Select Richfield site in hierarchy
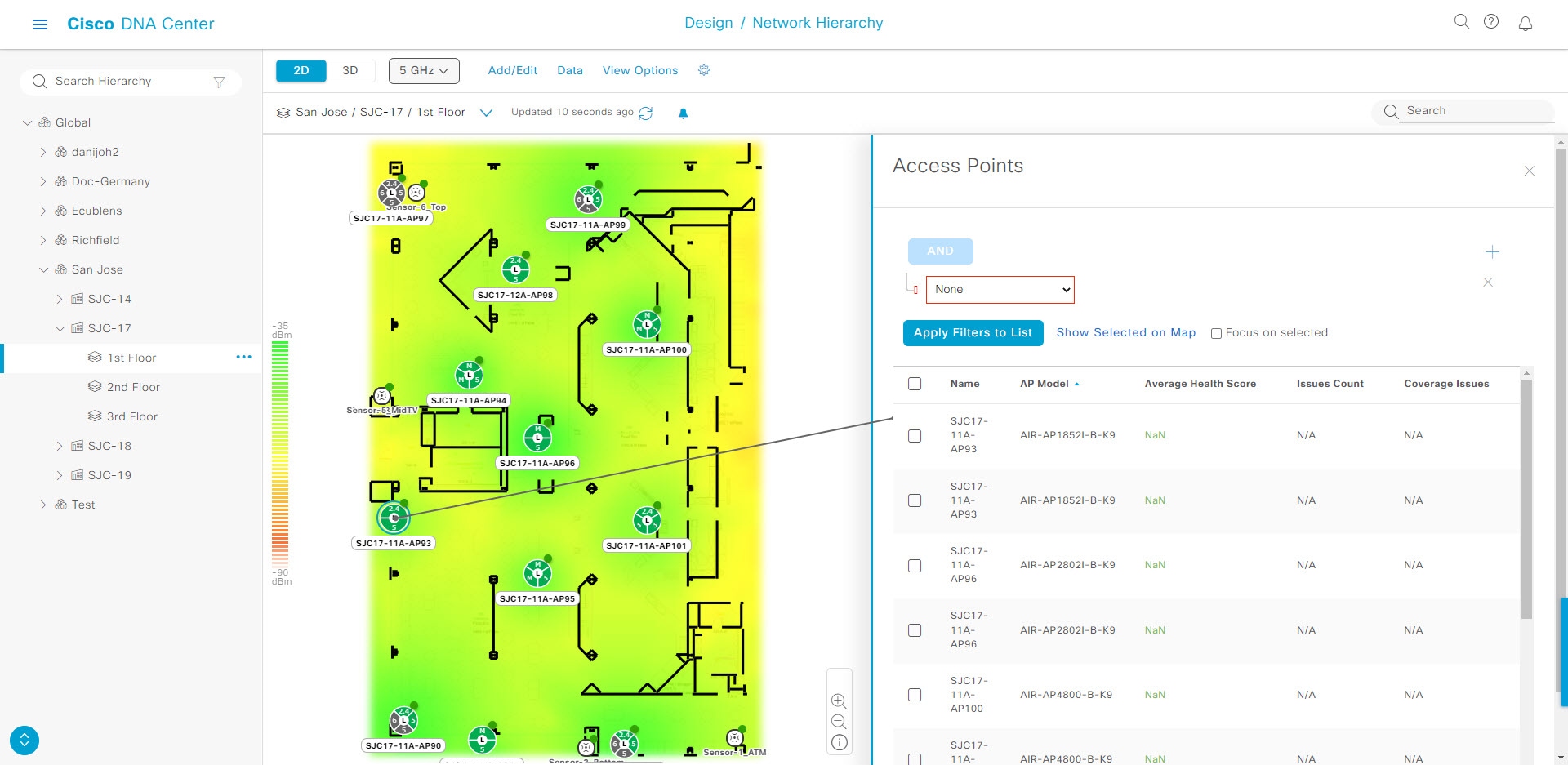This screenshot has width=1568, height=765. (96, 240)
